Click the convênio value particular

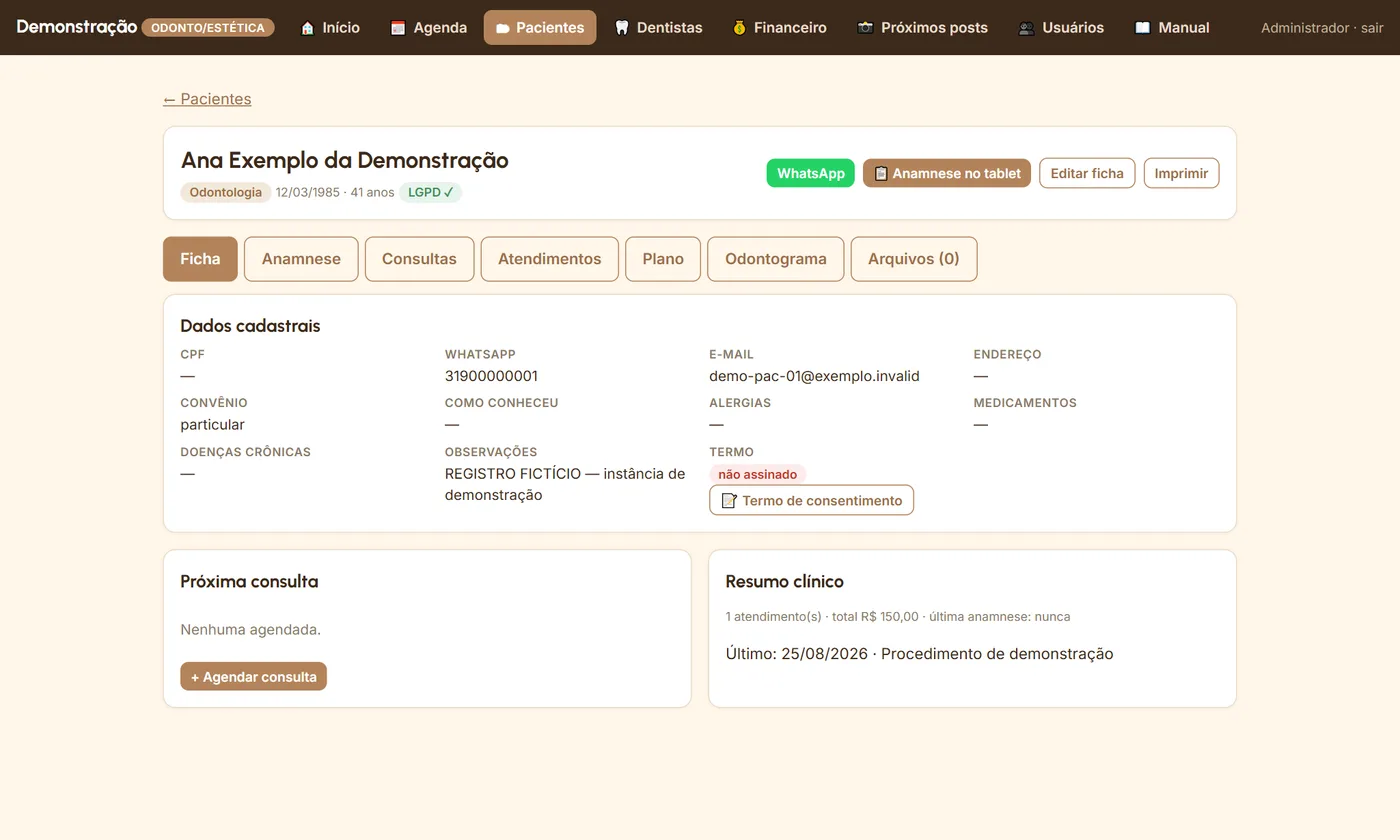click(x=212, y=425)
